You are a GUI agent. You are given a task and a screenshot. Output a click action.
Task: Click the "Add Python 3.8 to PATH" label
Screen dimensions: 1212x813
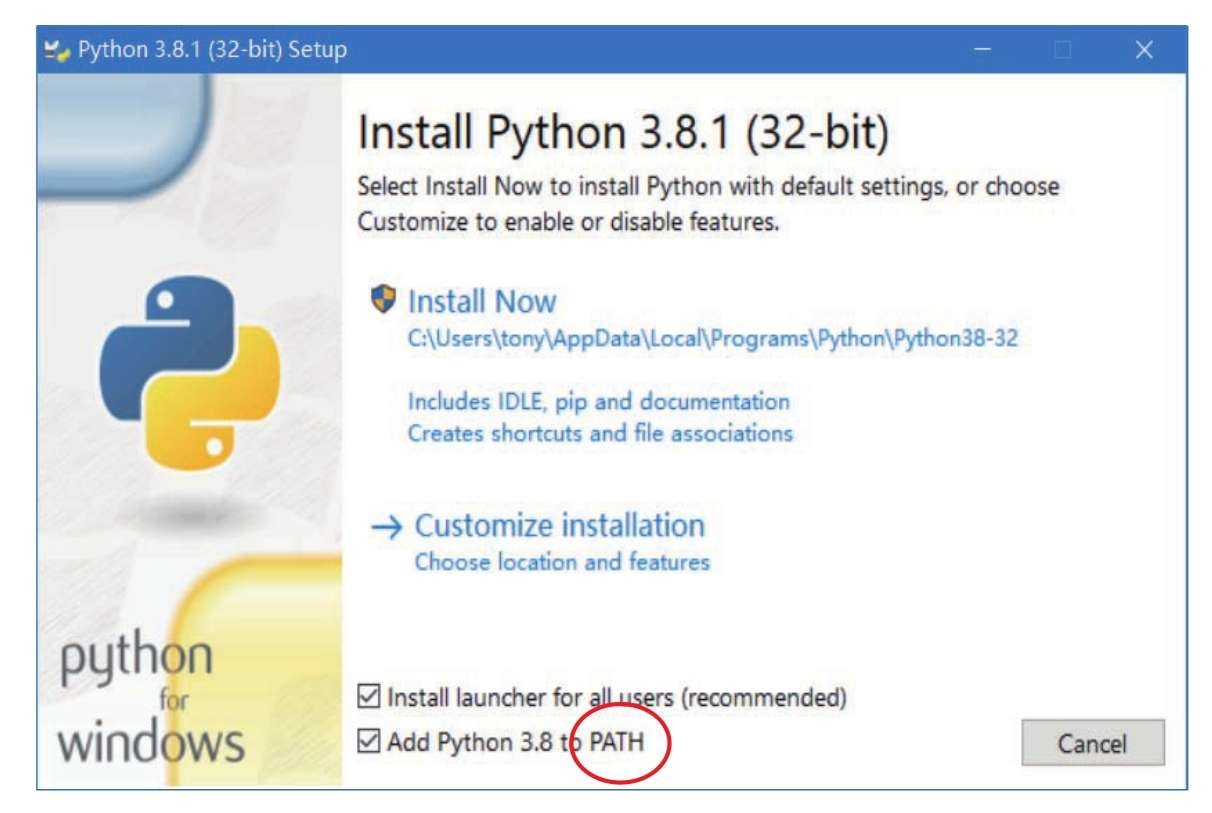coord(516,743)
